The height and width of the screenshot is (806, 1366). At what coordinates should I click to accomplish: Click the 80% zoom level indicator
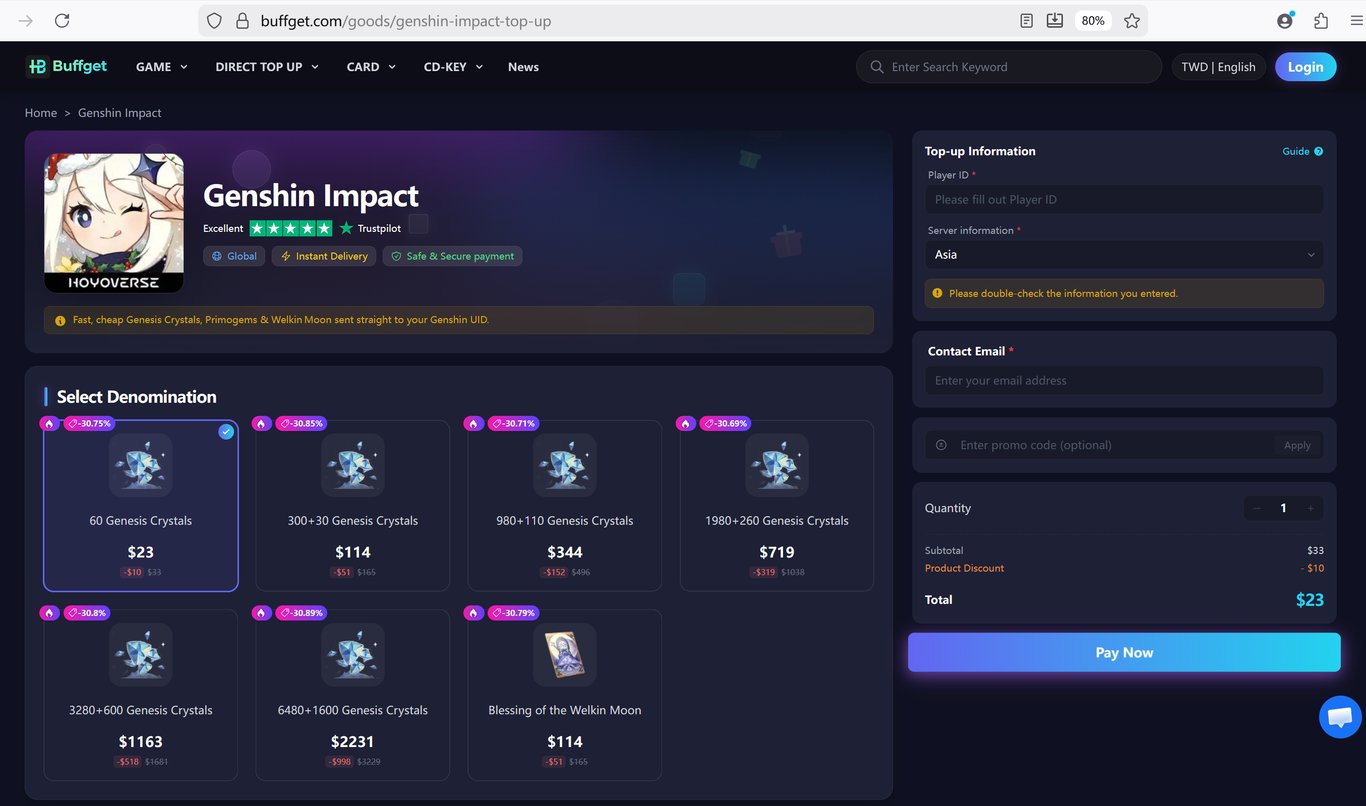(x=1093, y=21)
